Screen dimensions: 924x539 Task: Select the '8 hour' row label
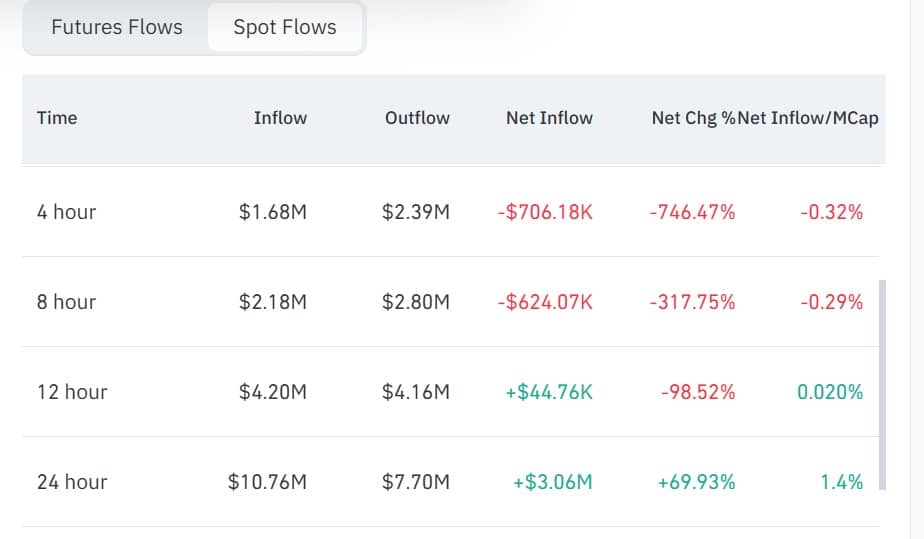click(66, 302)
